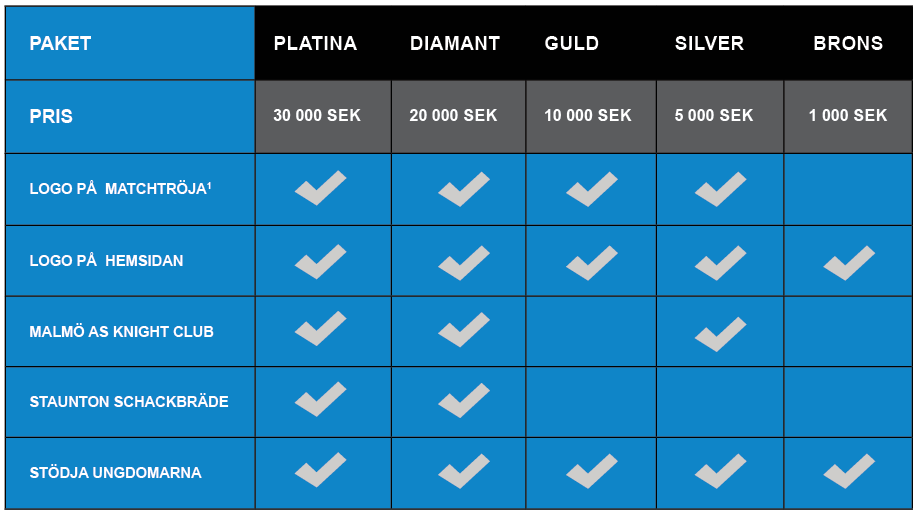Click the LOGO PÅ MATCHTRÖJA row label

tap(120, 189)
